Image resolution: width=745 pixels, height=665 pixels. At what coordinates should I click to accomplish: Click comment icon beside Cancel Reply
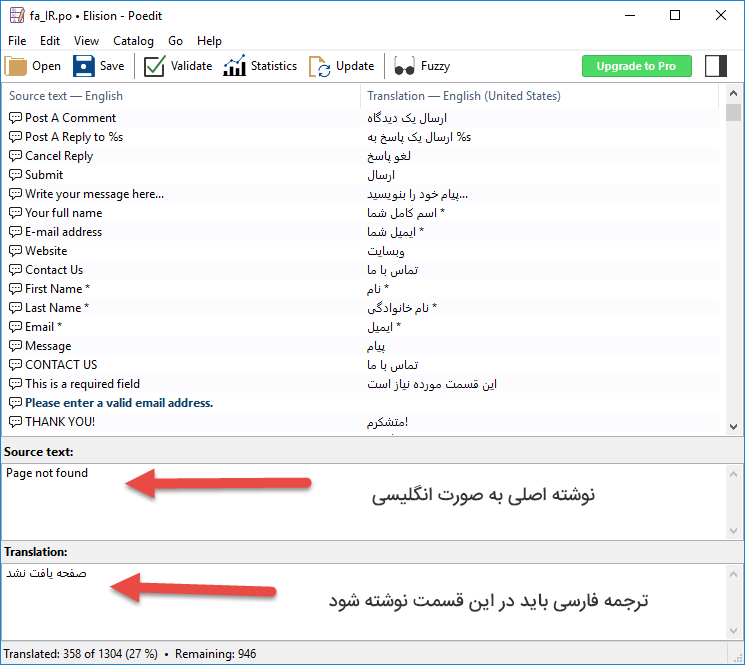click(x=15, y=155)
